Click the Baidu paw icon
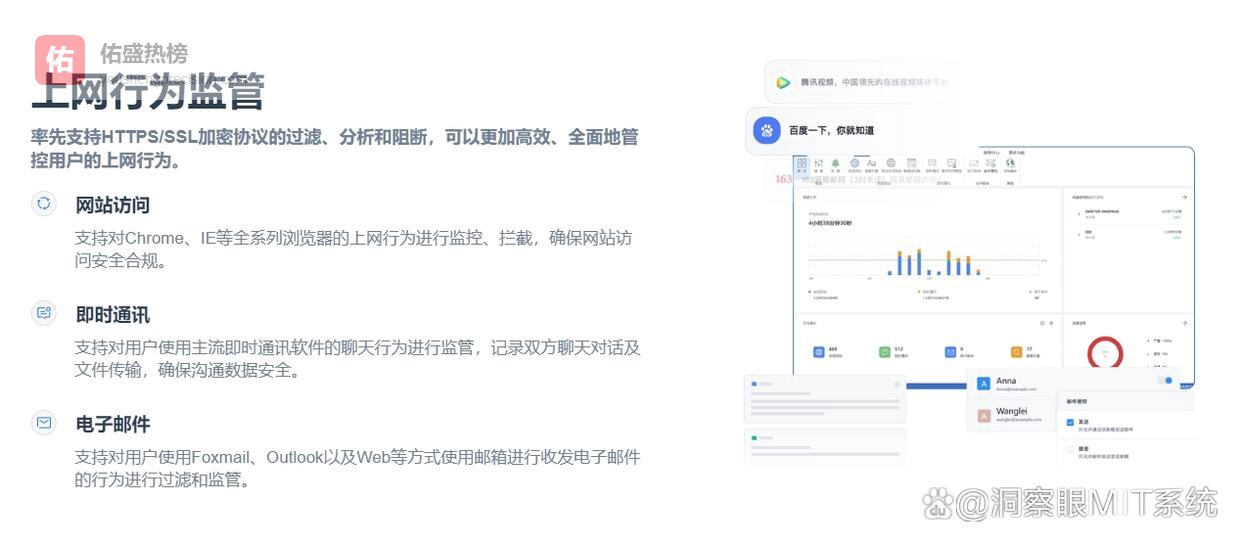Image resolution: width=1242 pixels, height=546 pixels. point(767,130)
